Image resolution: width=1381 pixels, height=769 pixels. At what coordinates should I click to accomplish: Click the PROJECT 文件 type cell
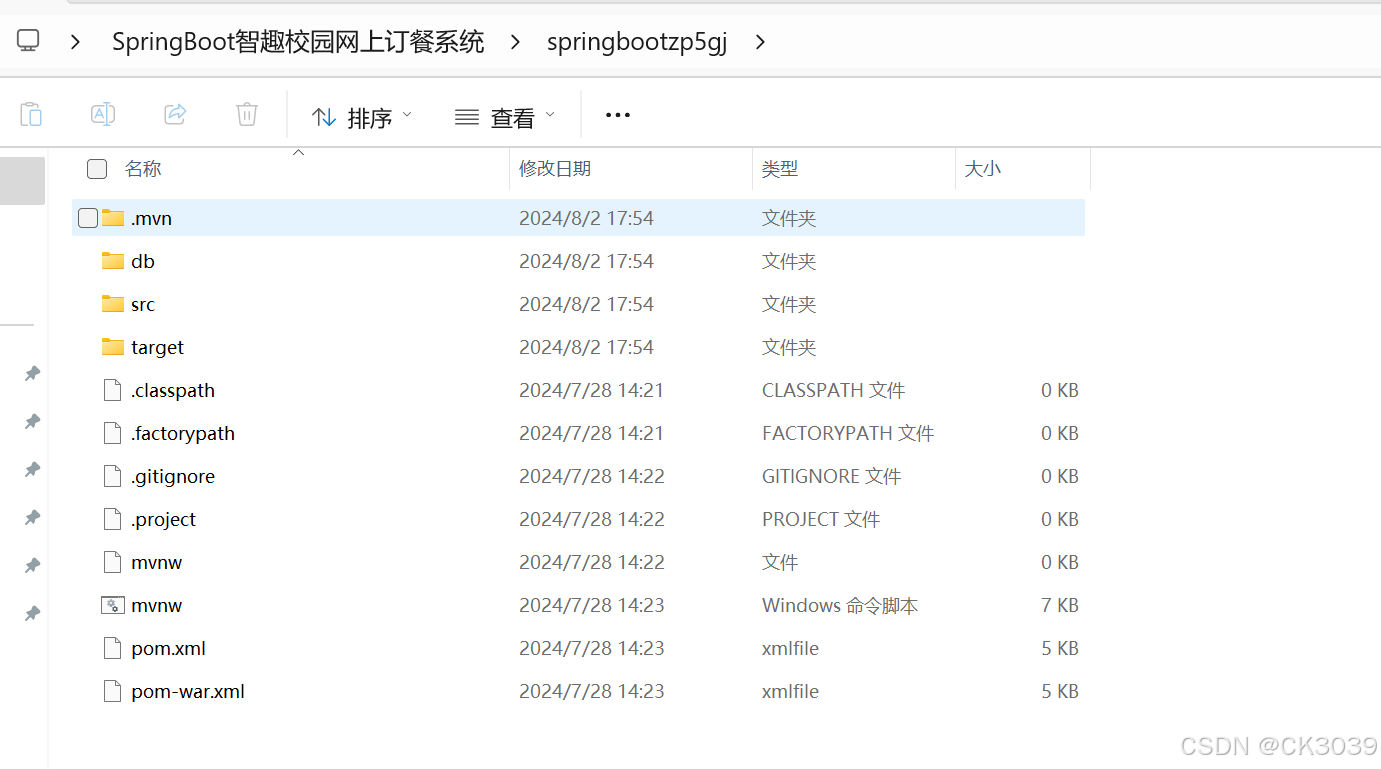821,519
